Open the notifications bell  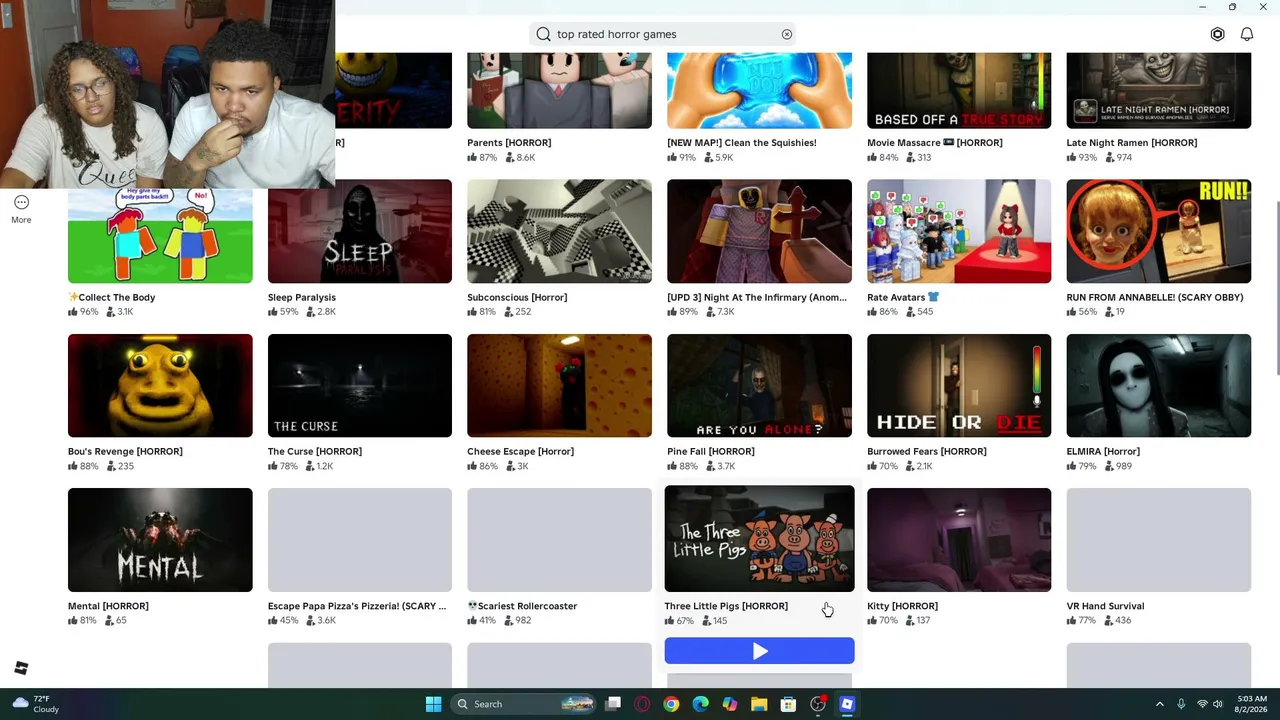(1247, 34)
